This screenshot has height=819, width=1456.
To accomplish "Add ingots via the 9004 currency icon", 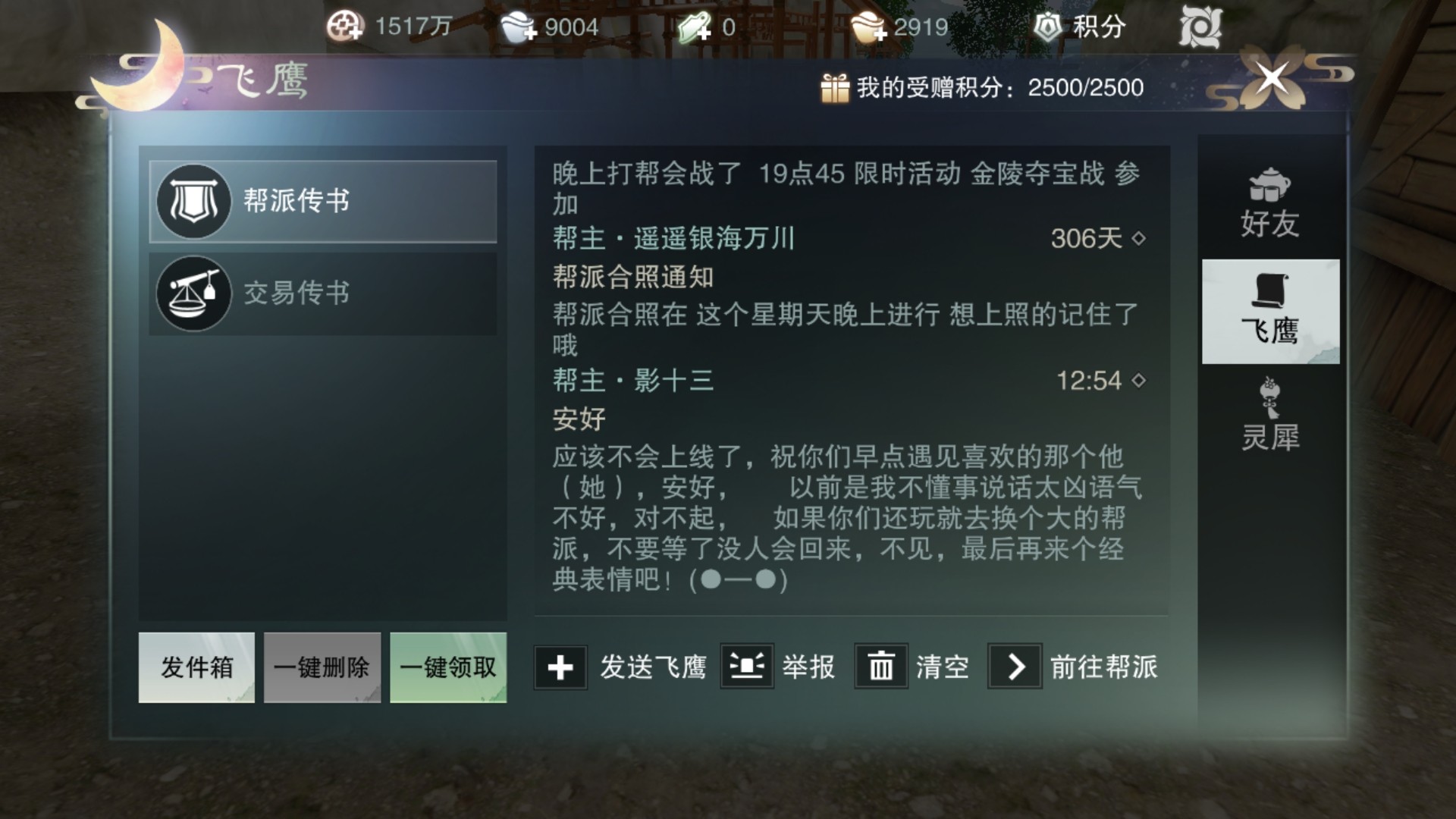I will point(519,28).
